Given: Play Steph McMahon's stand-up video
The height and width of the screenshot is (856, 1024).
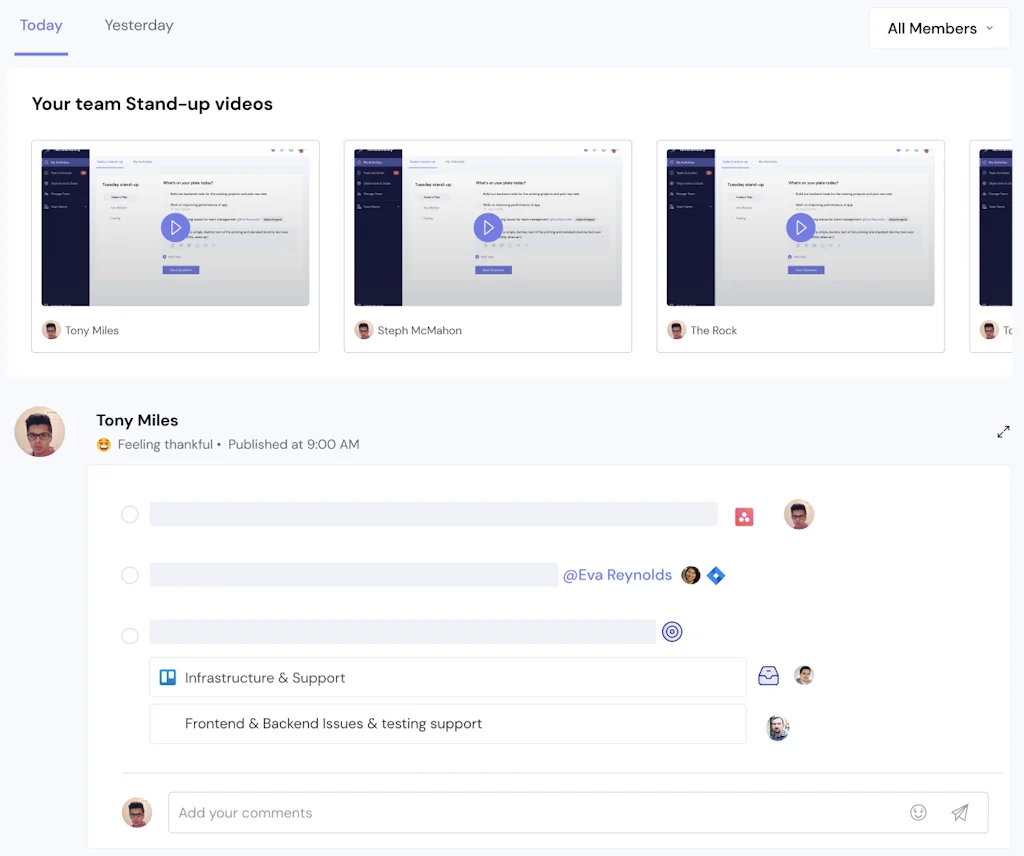Looking at the screenshot, I should click(x=488, y=227).
